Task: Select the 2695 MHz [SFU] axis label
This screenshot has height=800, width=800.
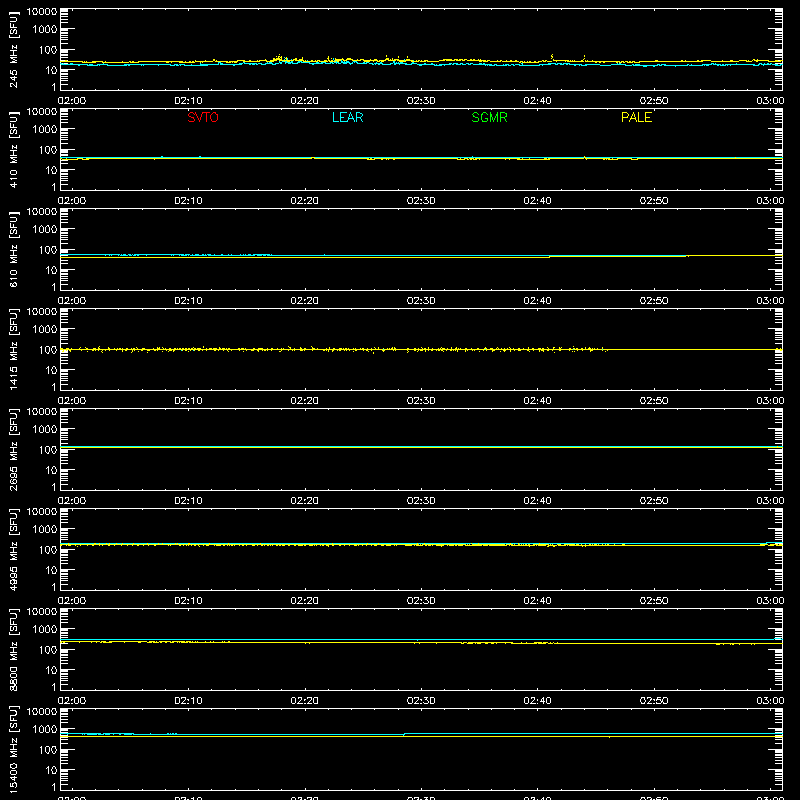Action: (x=13, y=449)
